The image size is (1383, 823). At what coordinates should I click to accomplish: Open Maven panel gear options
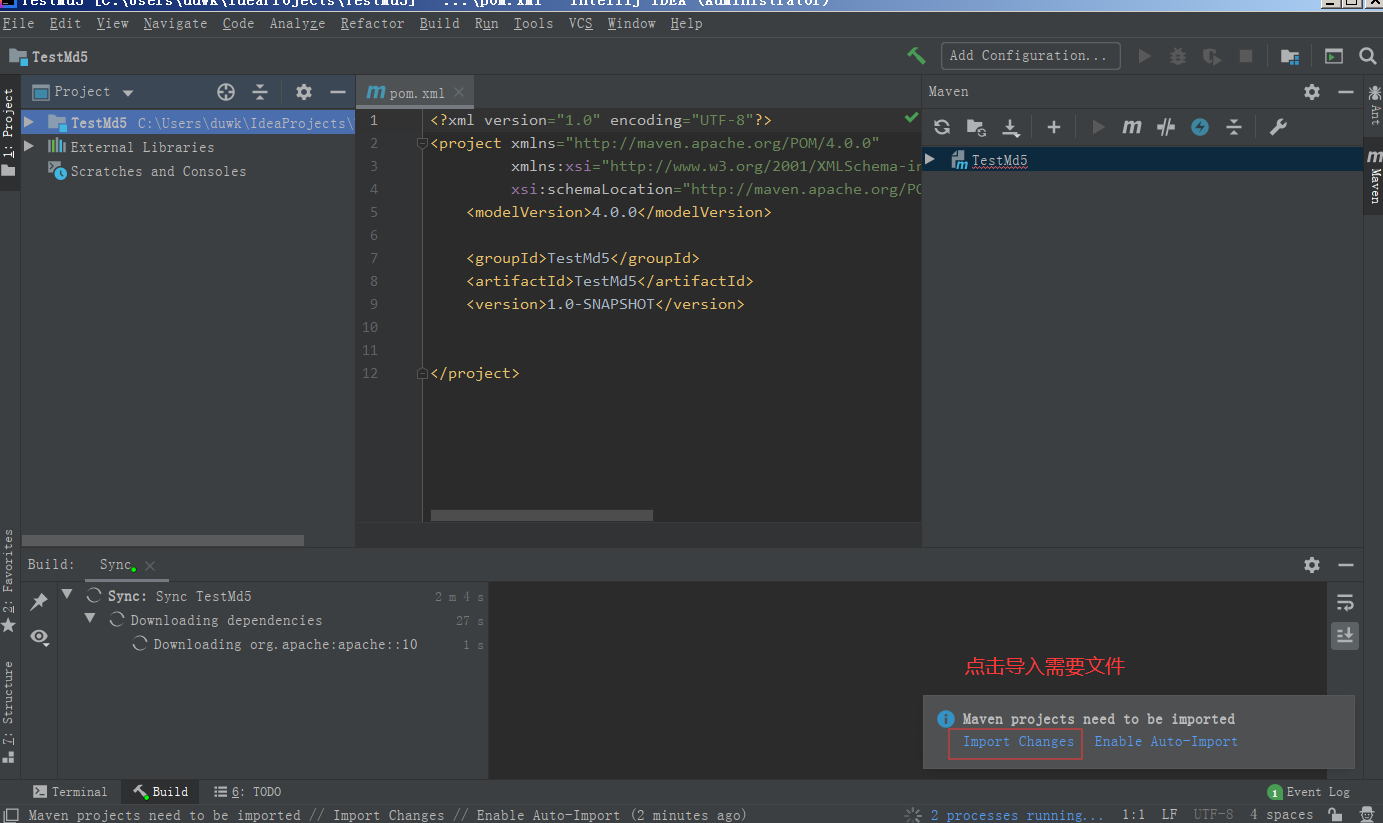[x=1312, y=92]
